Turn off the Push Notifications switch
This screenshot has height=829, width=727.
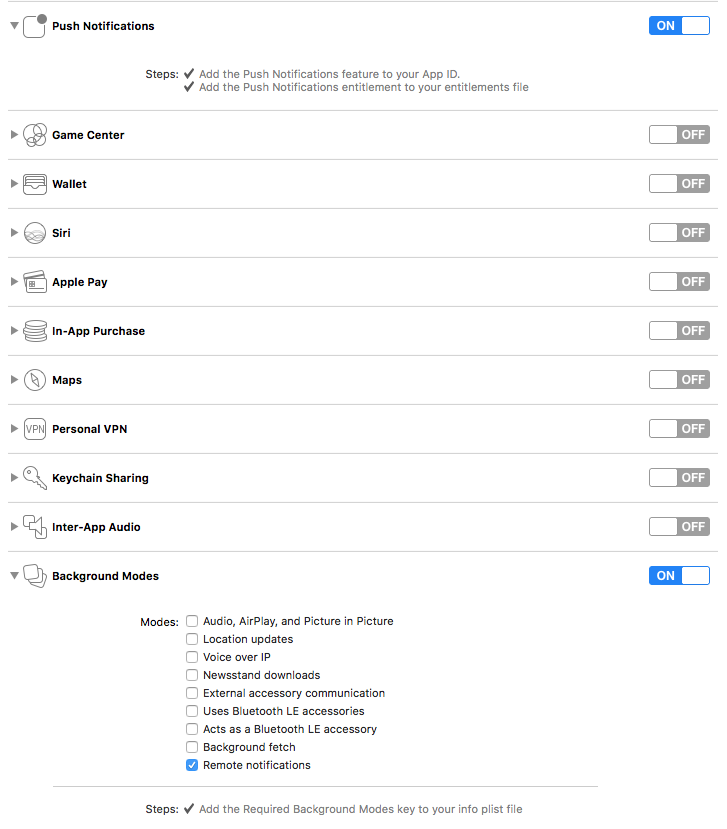(x=679, y=26)
